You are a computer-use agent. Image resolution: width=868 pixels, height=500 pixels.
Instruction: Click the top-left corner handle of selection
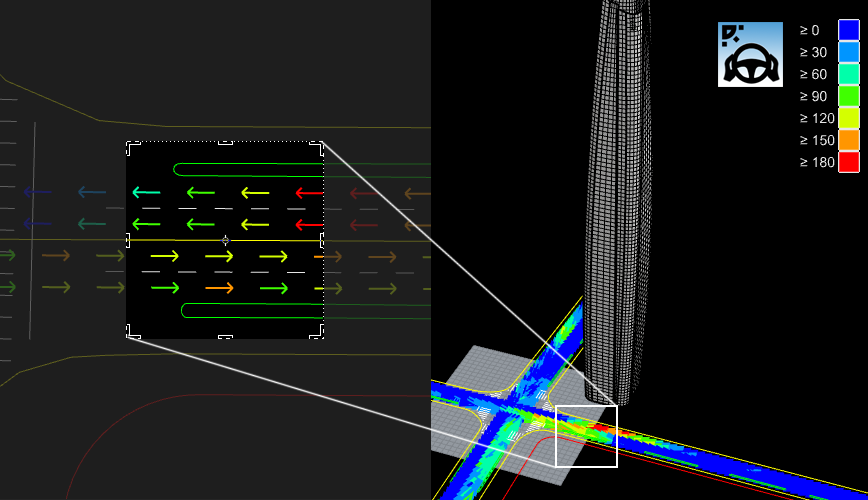coord(132,147)
